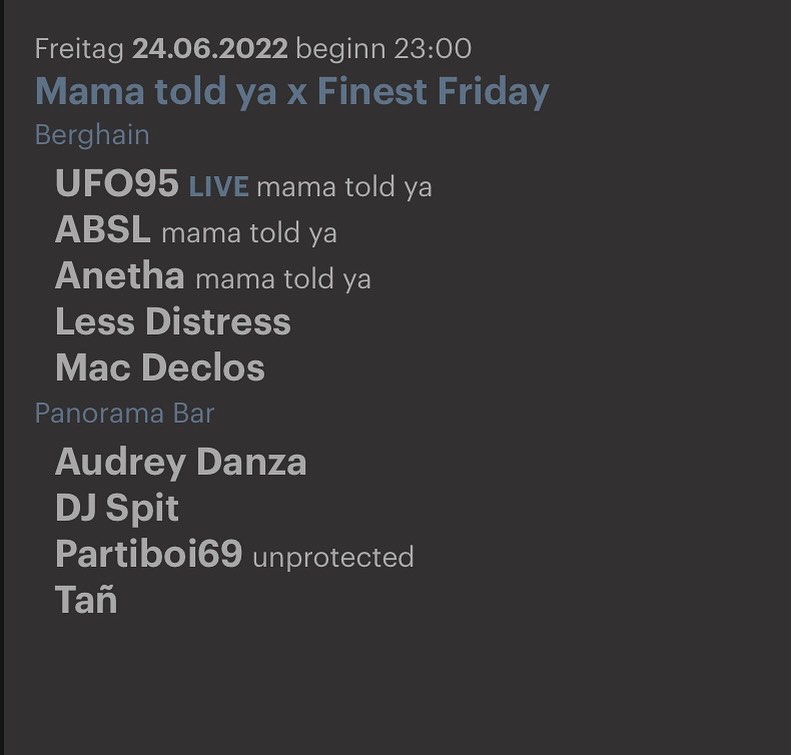Open the UFO95 artist name

117,184
